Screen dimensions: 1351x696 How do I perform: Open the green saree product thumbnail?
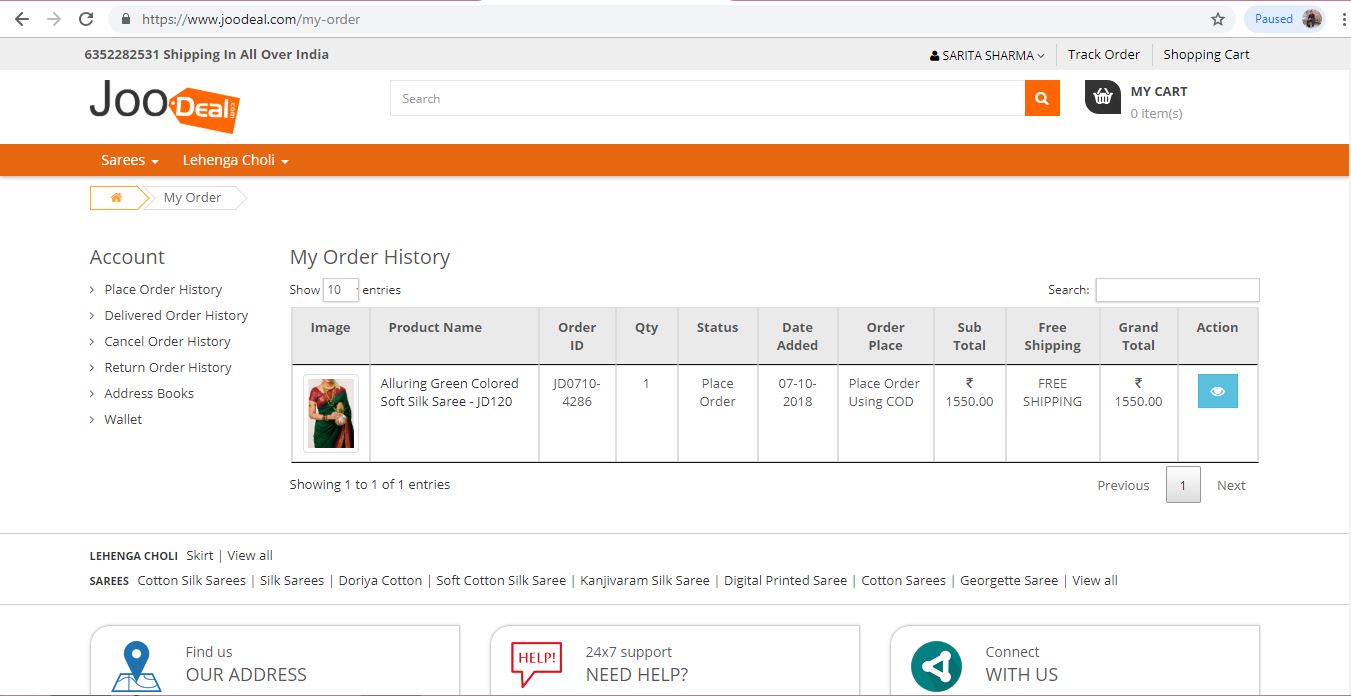click(330, 413)
